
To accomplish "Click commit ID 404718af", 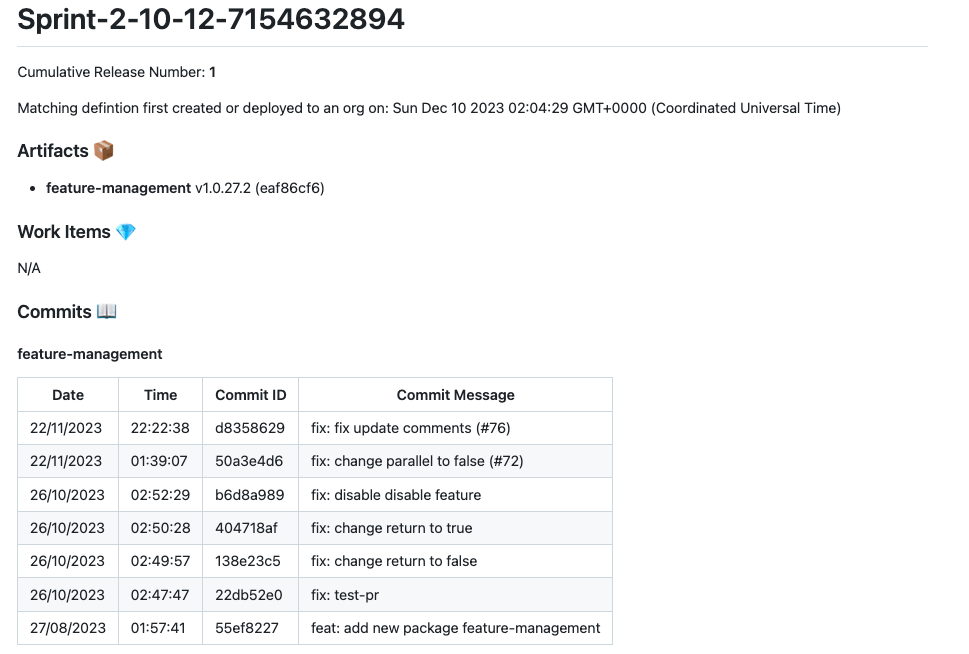I will 249,528.
